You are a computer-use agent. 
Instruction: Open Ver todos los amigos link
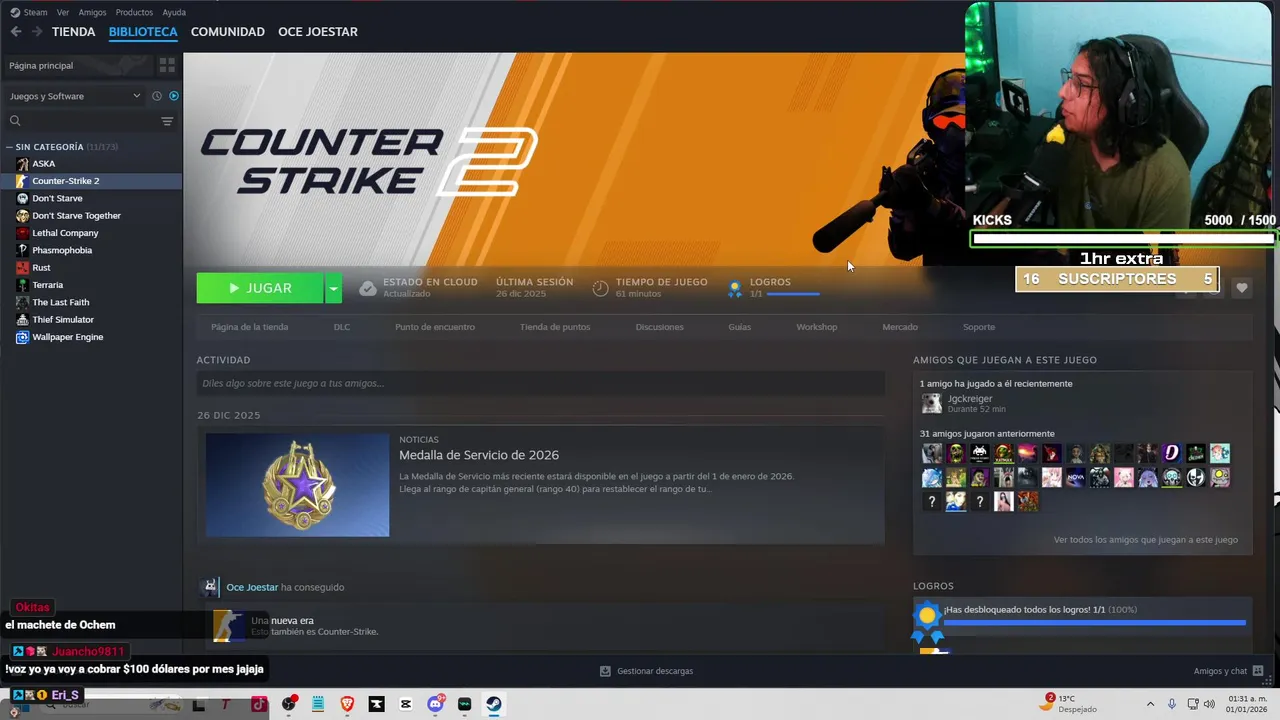(1145, 540)
